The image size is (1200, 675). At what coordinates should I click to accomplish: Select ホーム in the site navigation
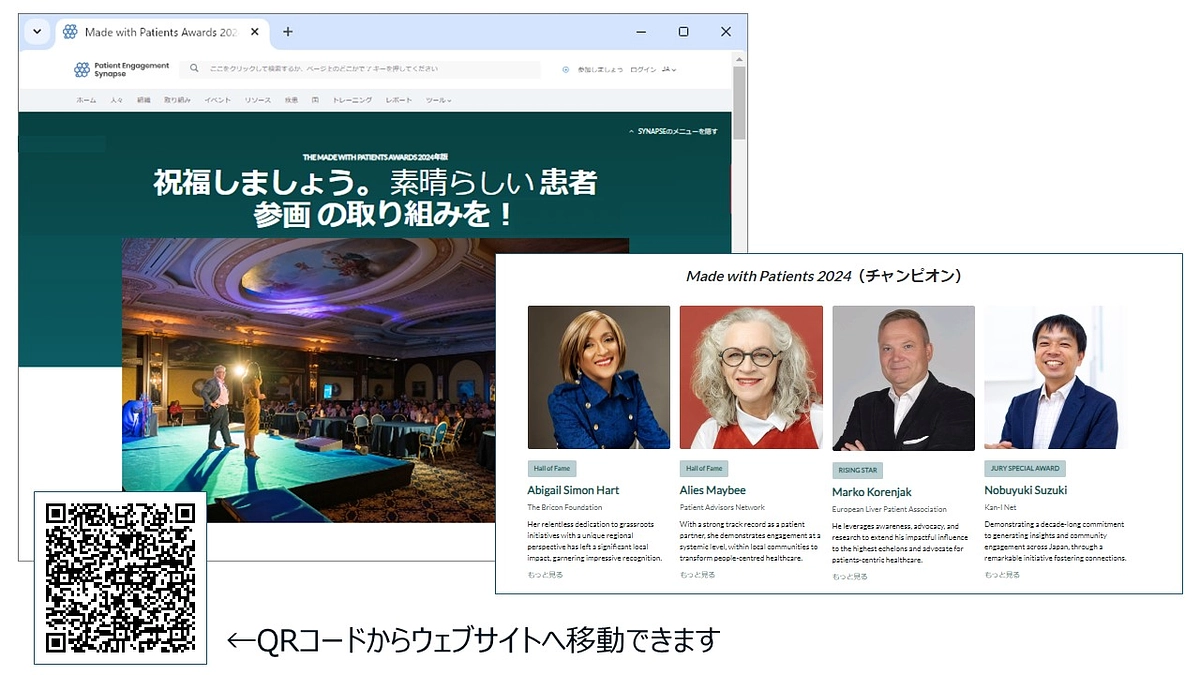click(x=85, y=99)
